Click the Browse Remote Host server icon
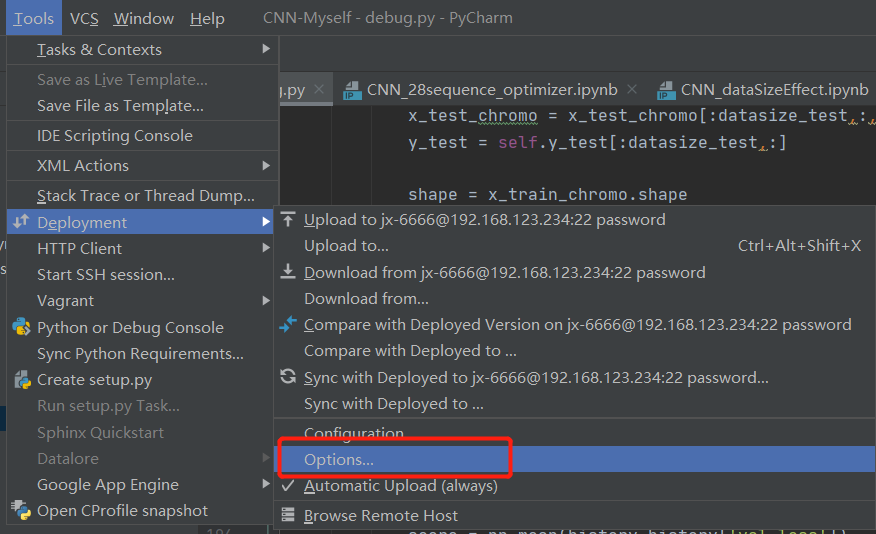The image size is (876, 534). tap(288, 514)
